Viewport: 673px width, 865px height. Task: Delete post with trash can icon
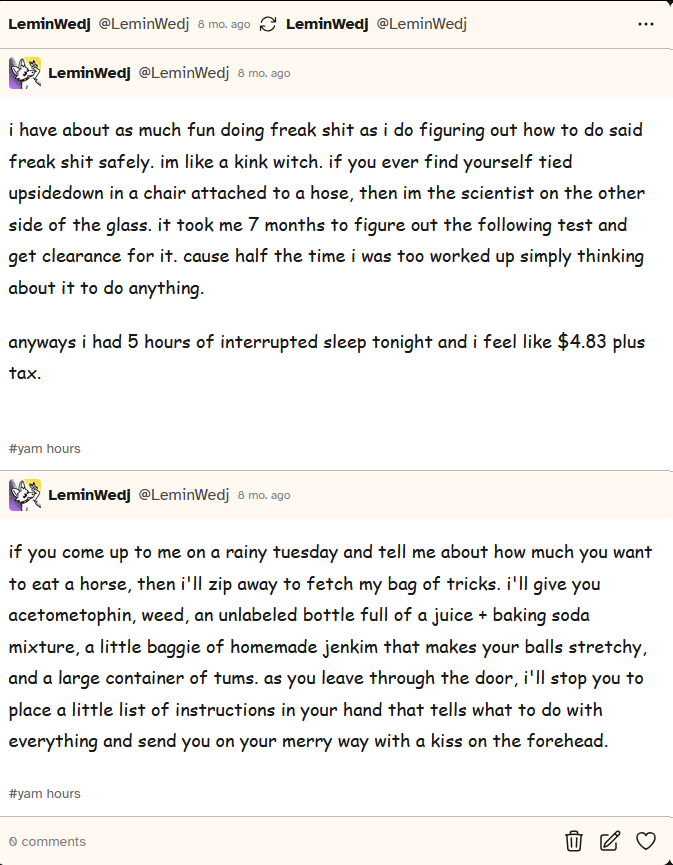[x=574, y=841]
